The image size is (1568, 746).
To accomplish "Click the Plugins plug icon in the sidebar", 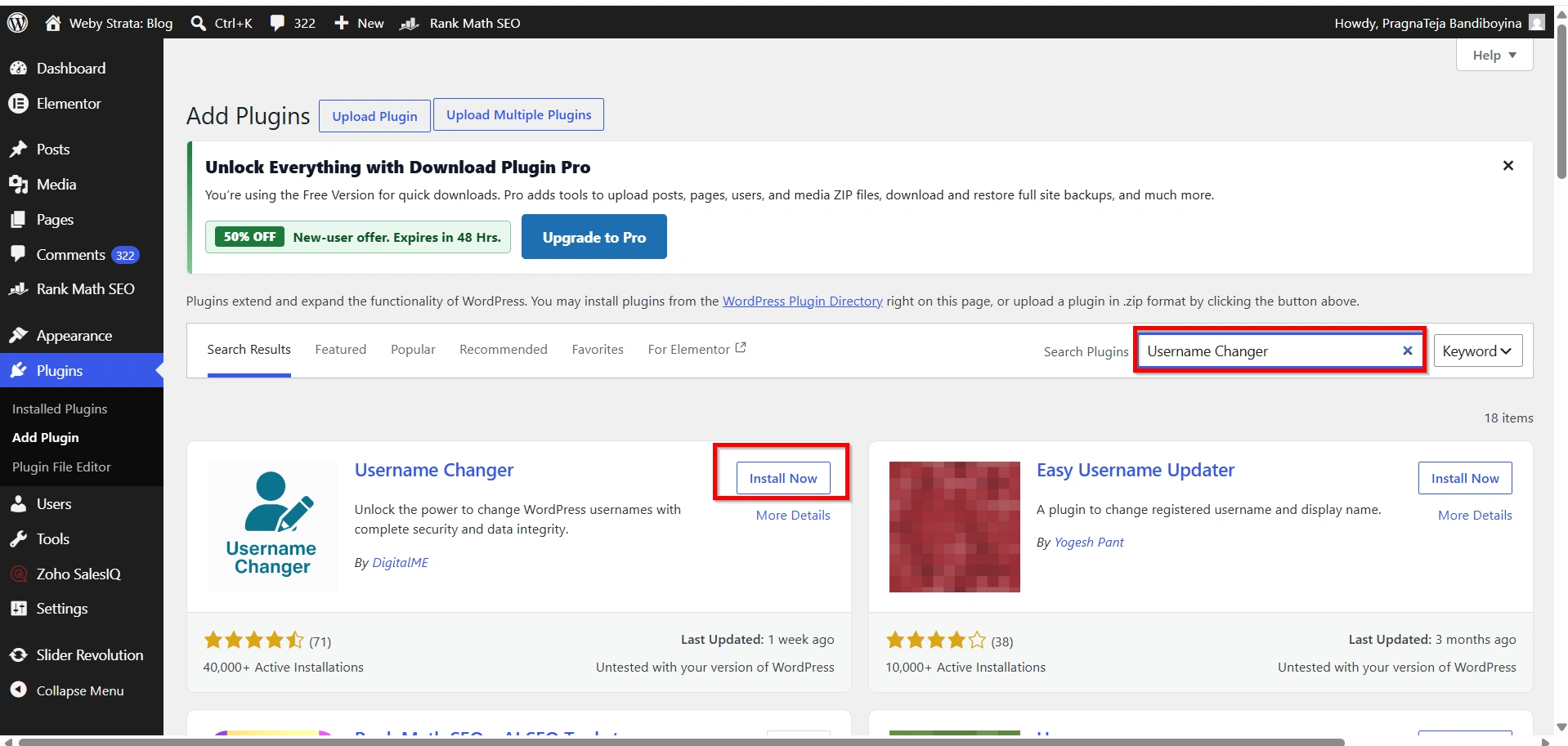I will 18,371.
